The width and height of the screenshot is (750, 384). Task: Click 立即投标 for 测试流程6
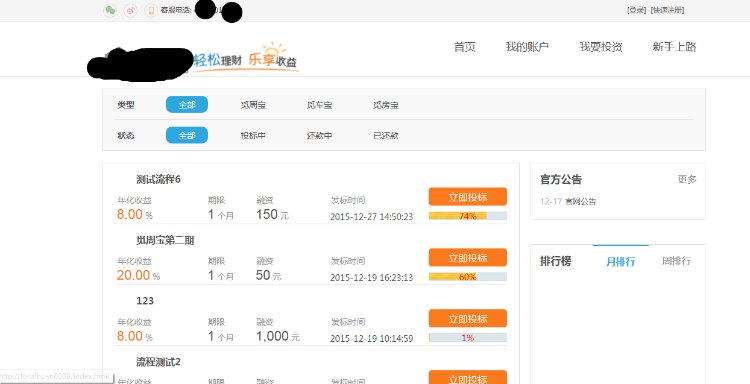point(468,197)
